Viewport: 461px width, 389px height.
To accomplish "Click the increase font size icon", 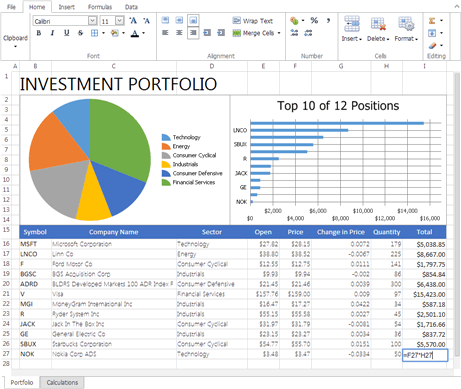I will 133,21.
